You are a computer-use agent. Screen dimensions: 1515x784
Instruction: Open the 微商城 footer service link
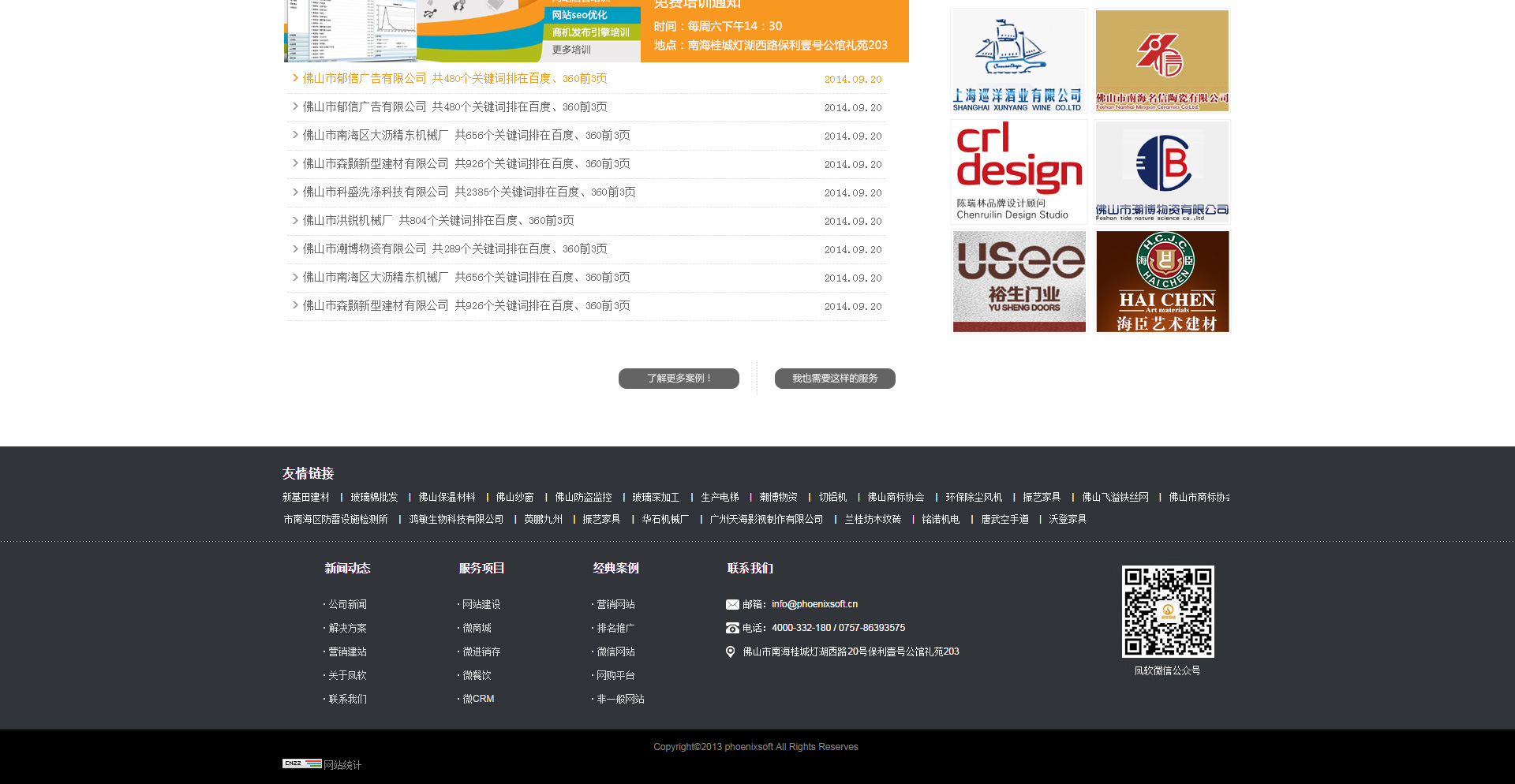[477, 629]
